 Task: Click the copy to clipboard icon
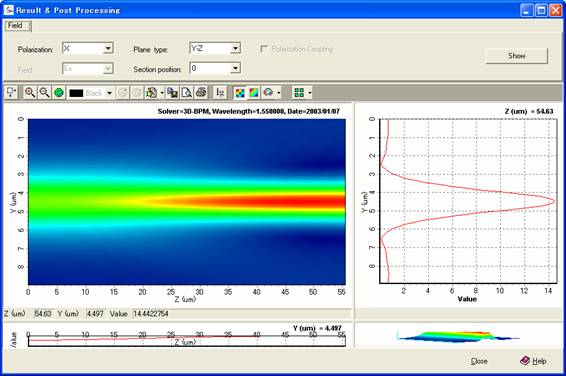172,93
